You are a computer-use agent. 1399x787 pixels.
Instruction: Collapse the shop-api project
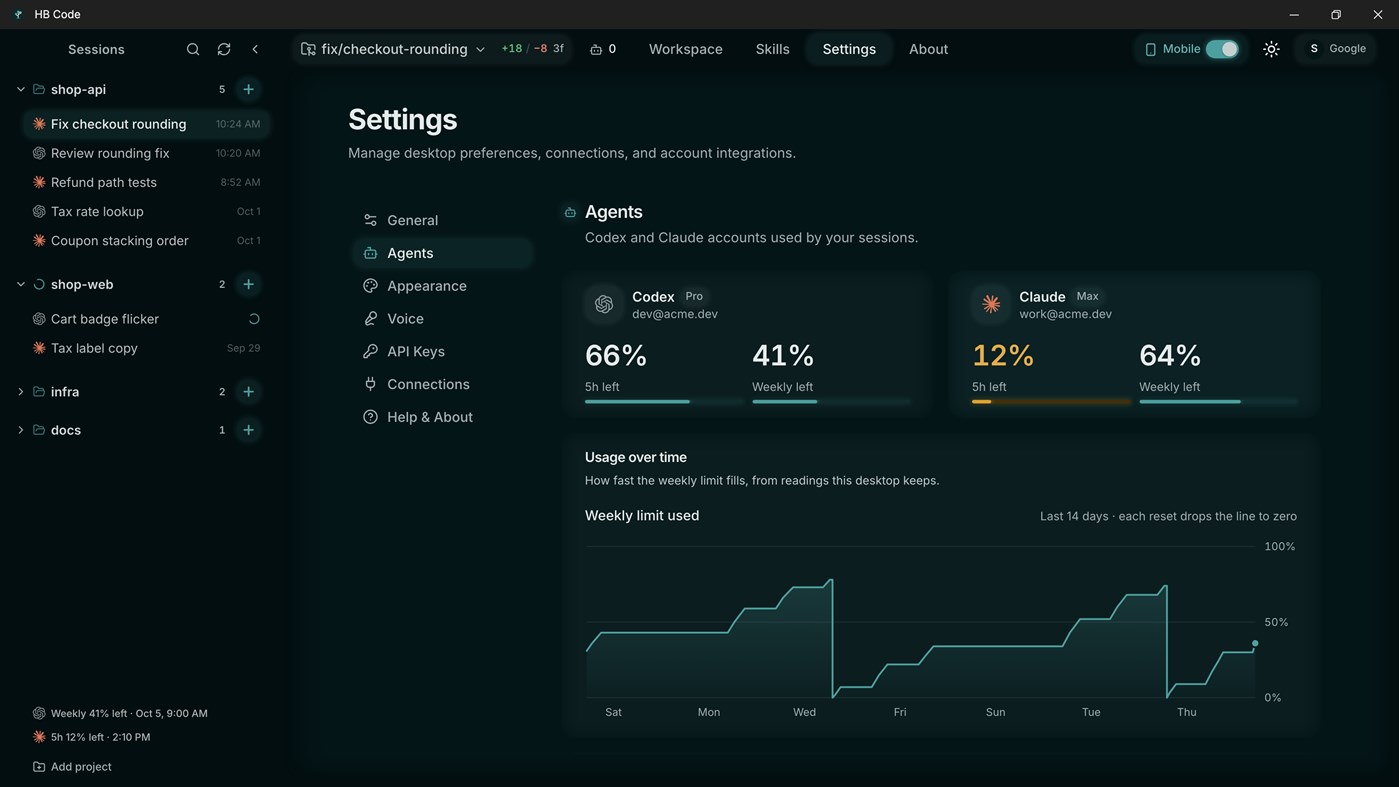20,89
